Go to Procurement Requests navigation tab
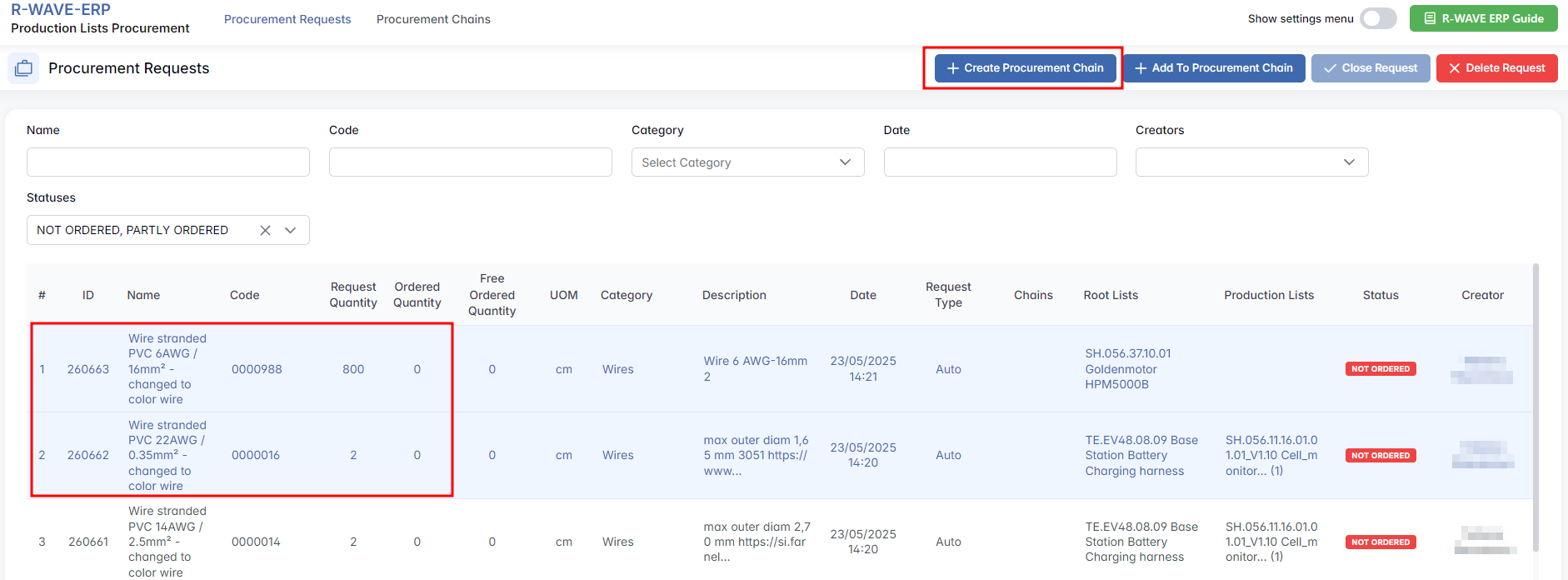The width and height of the screenshot is (1568, 580). [287, 19]
